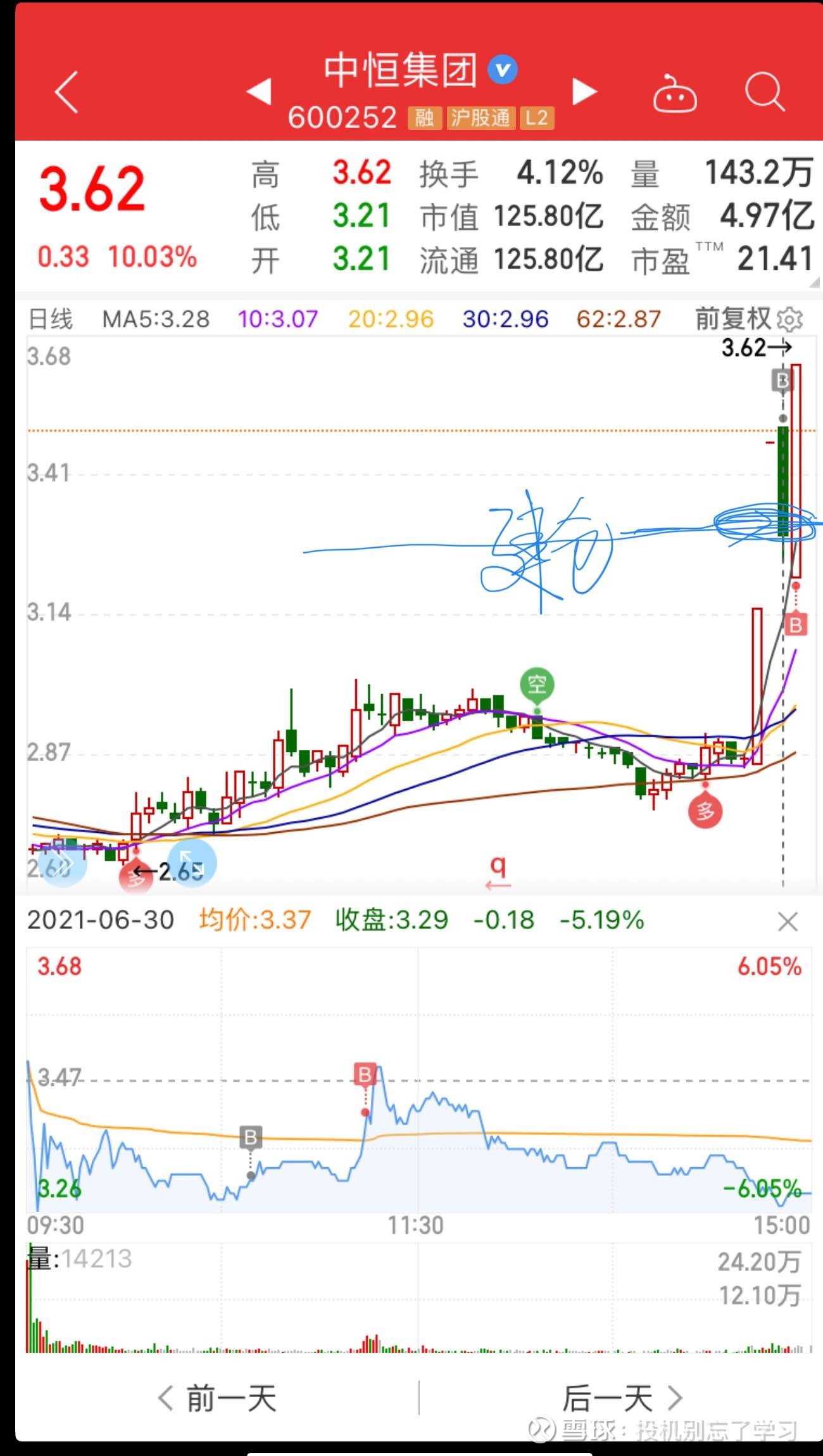Tap the 沪股通 tag
The width and height of the screenshot is (823, 1456).
[x=481, y=118]
